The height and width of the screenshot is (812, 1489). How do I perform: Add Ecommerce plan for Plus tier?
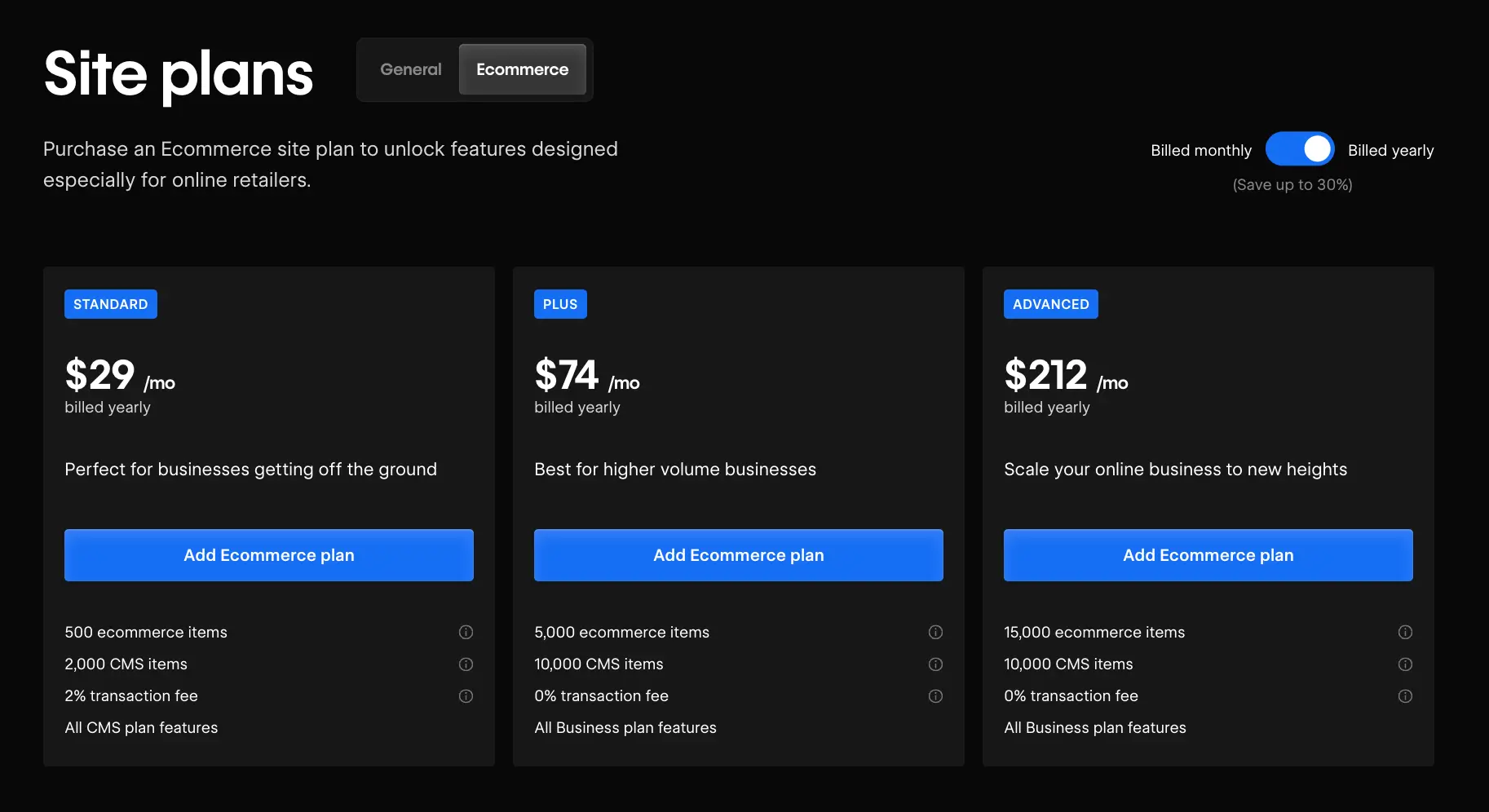click(x=739, y=555)
